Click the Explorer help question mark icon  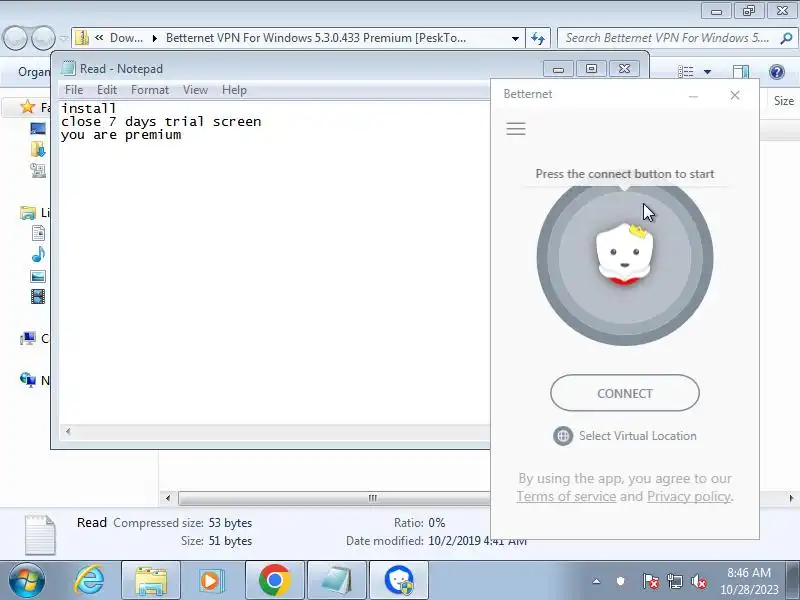[x=777, y=71]
